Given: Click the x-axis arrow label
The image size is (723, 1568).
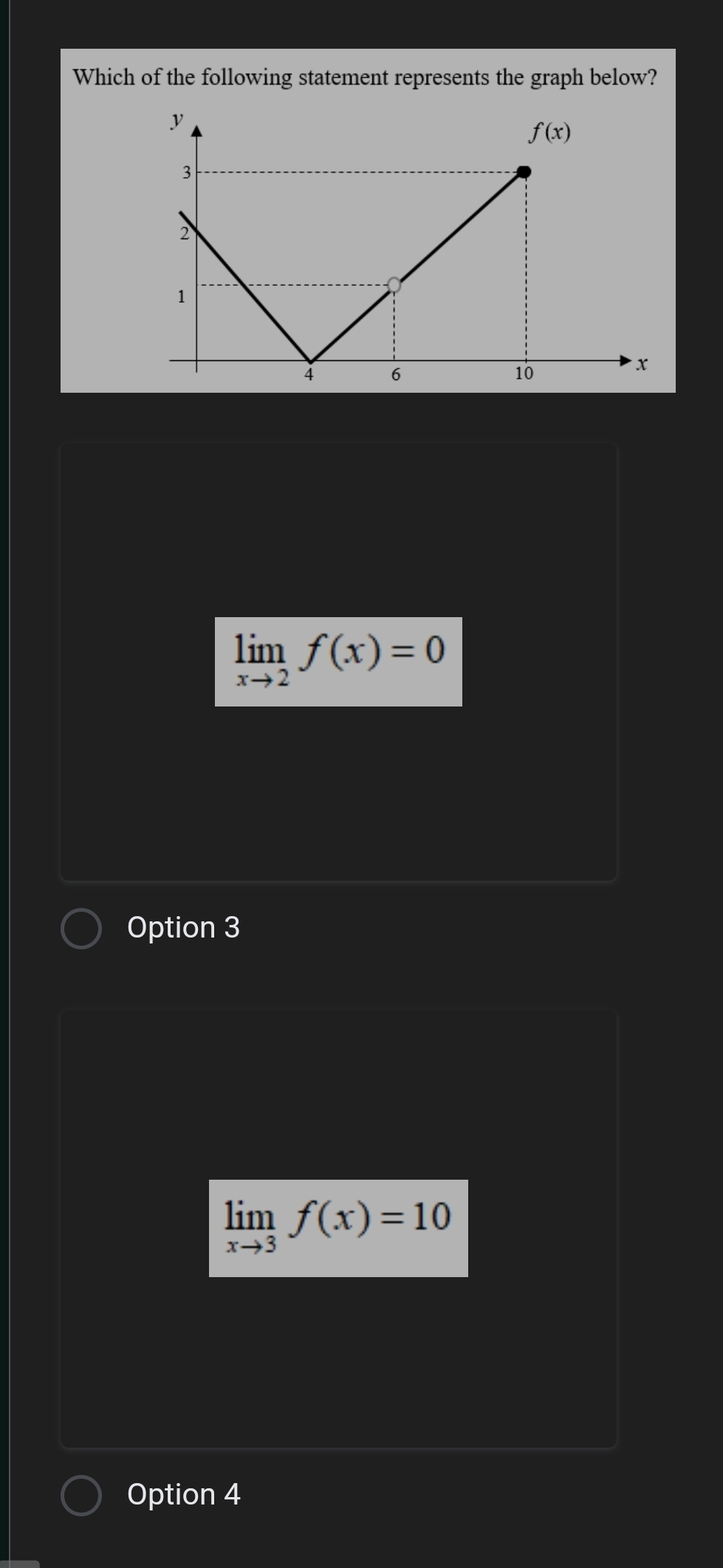Looking at the screenshot, I should (x=642, y=363).
